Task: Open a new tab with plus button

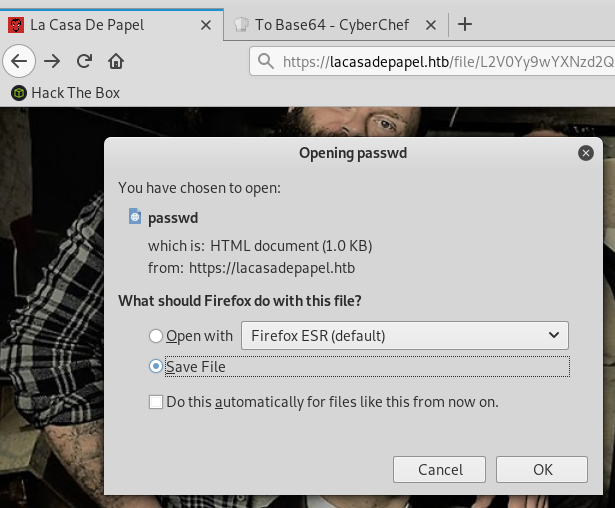Action: click(464, 25)
